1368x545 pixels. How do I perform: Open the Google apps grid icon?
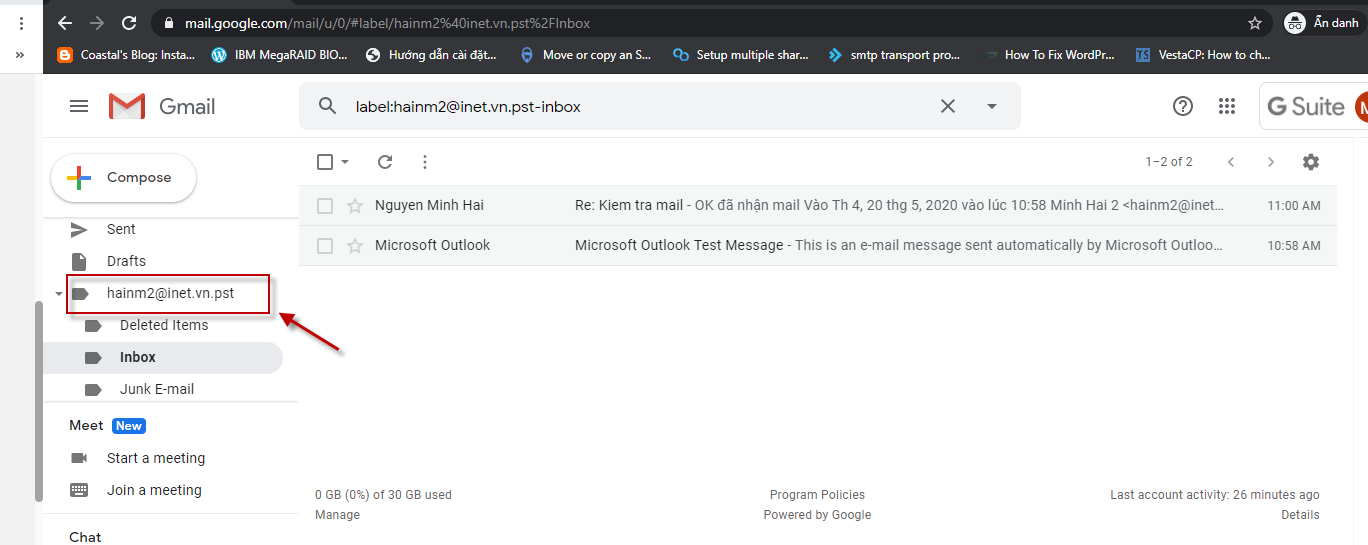(1227, 106)
